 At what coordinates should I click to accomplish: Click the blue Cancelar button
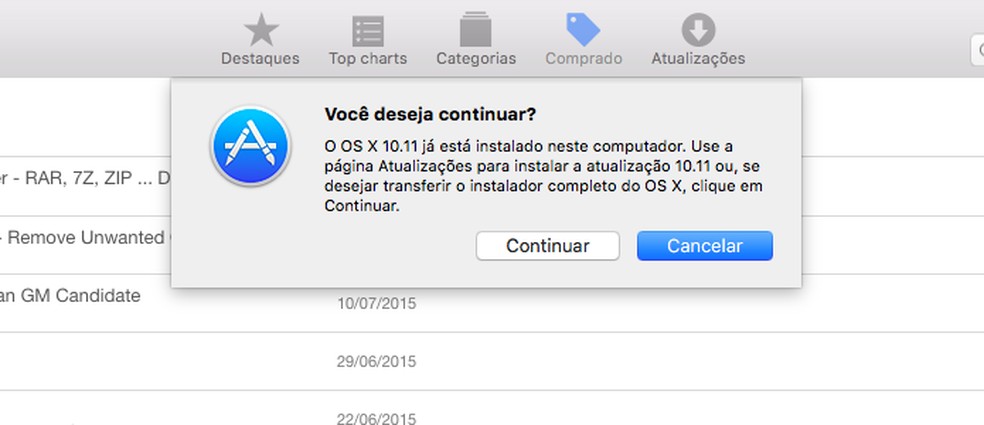705,246
